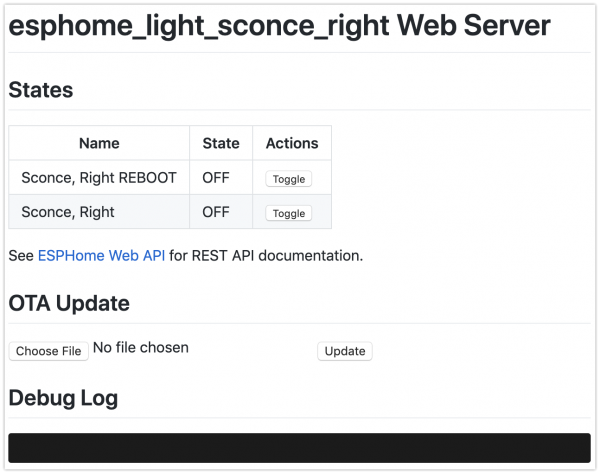600x474 pixels.
Task: Click the State column header
Action: [x=221, y=143]
